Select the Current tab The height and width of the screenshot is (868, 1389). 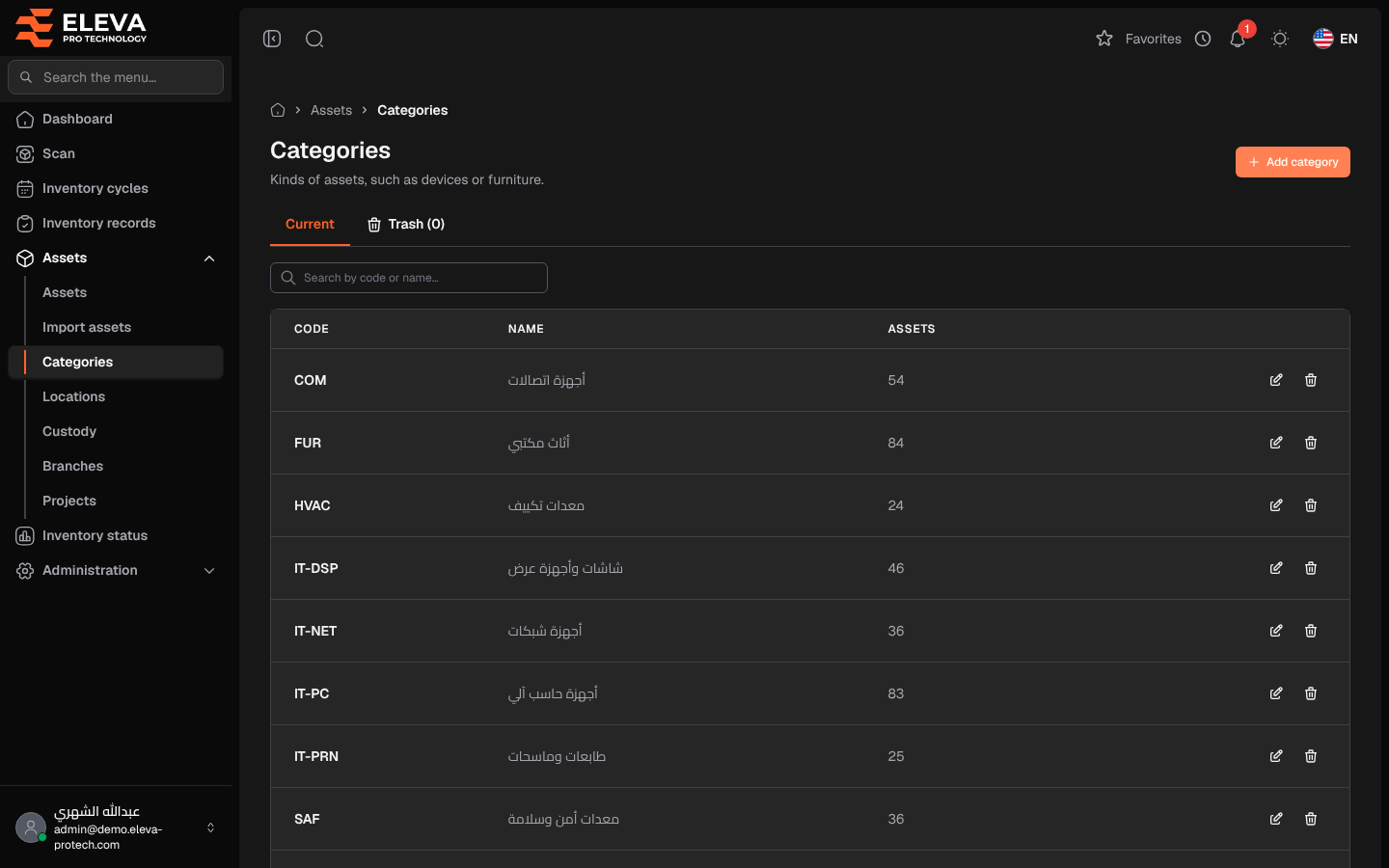pyautogui.click(x=310, y=224)
